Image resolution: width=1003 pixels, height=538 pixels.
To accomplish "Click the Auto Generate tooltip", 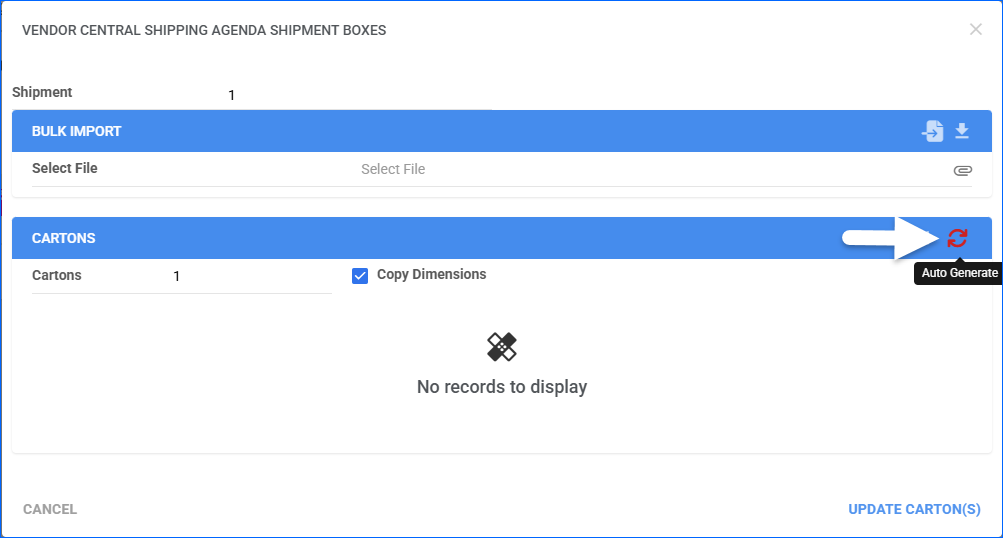I will pyautogui.click(x=959, y=273).
